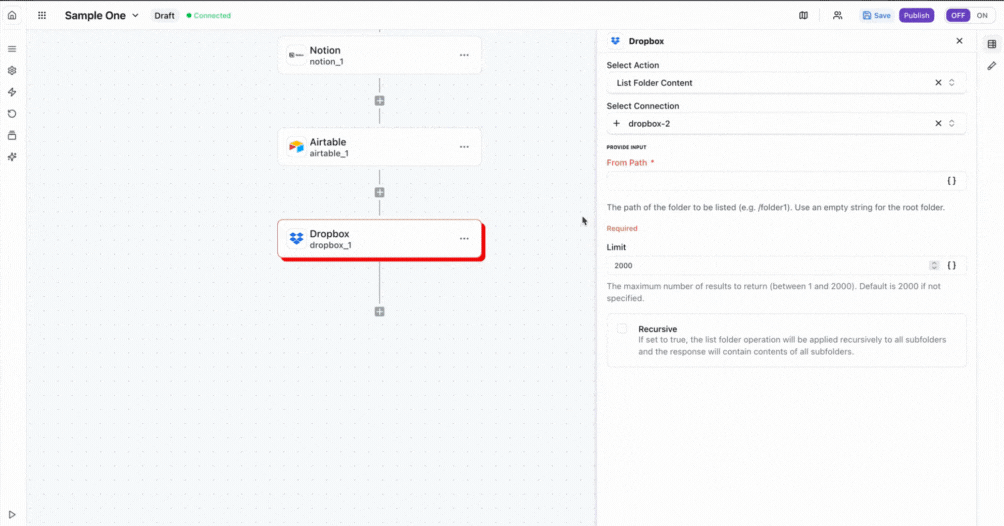Click the From Path field label
1004x526 pixels.
tap(627, 163)
